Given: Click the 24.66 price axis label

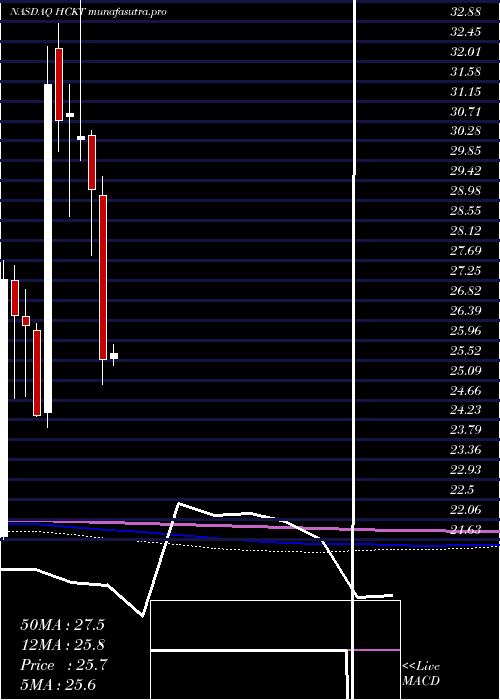Looking at the screenshot, I should pyautogui.click(x=466, y=390).
